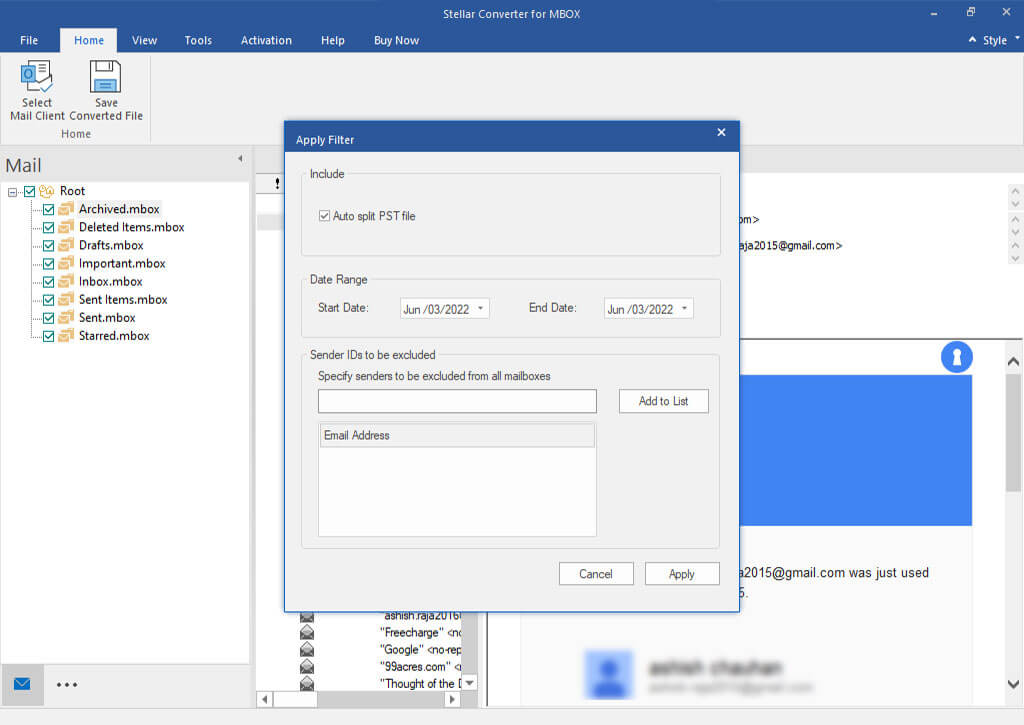
Task: Click the Drafts.mbox folder icon
Action: pos(65,245)
